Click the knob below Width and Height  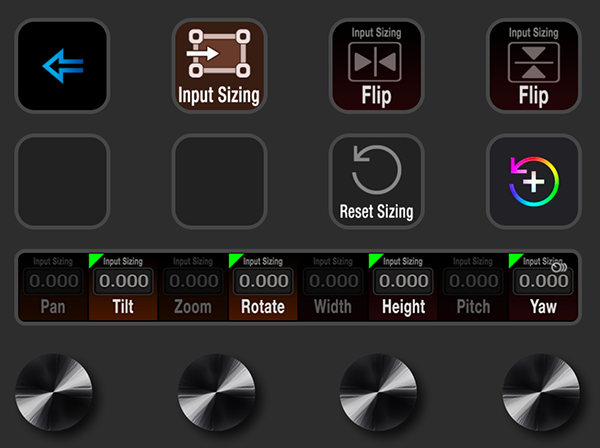click(378, 393)
